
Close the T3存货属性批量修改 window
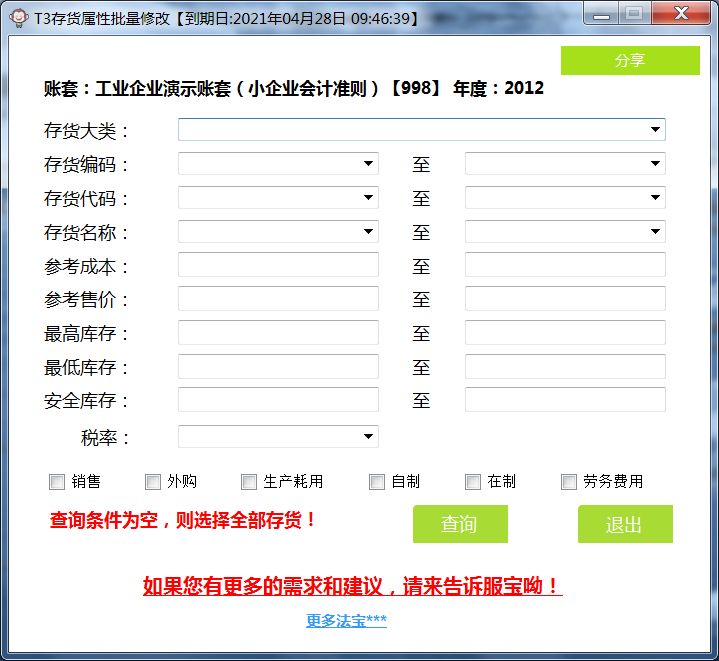point(681,14)
